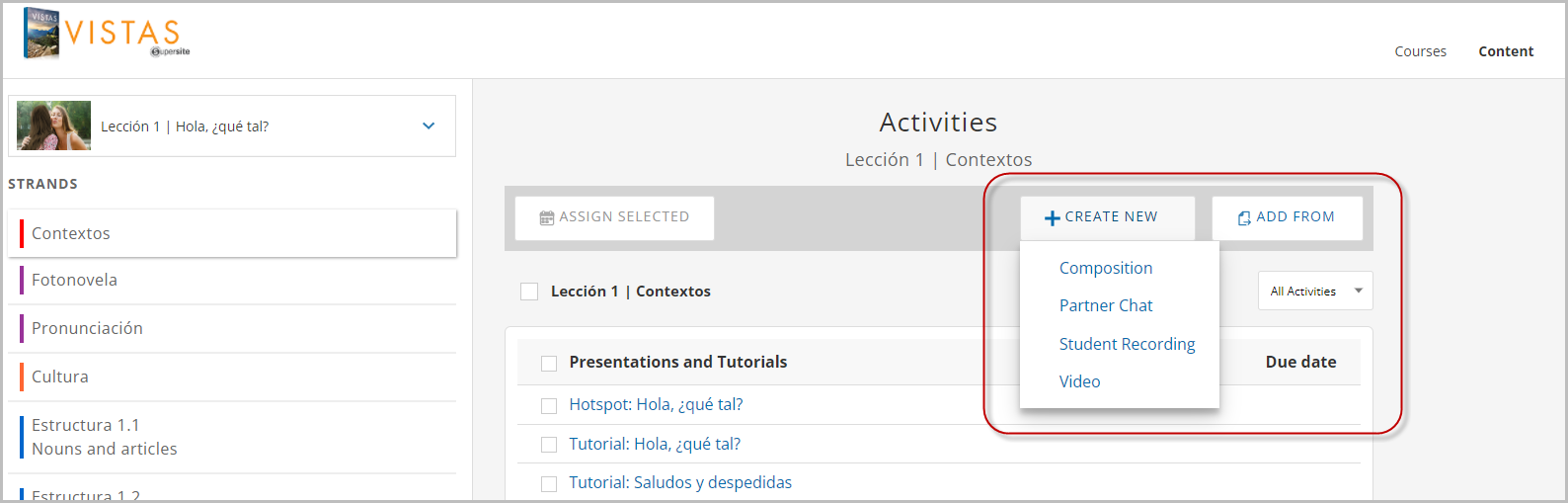Check the Tutorial: Hola, ¿qué tal? box
Image resolution: width=1568 pixels, height=503 pixels.
point(549,445)
